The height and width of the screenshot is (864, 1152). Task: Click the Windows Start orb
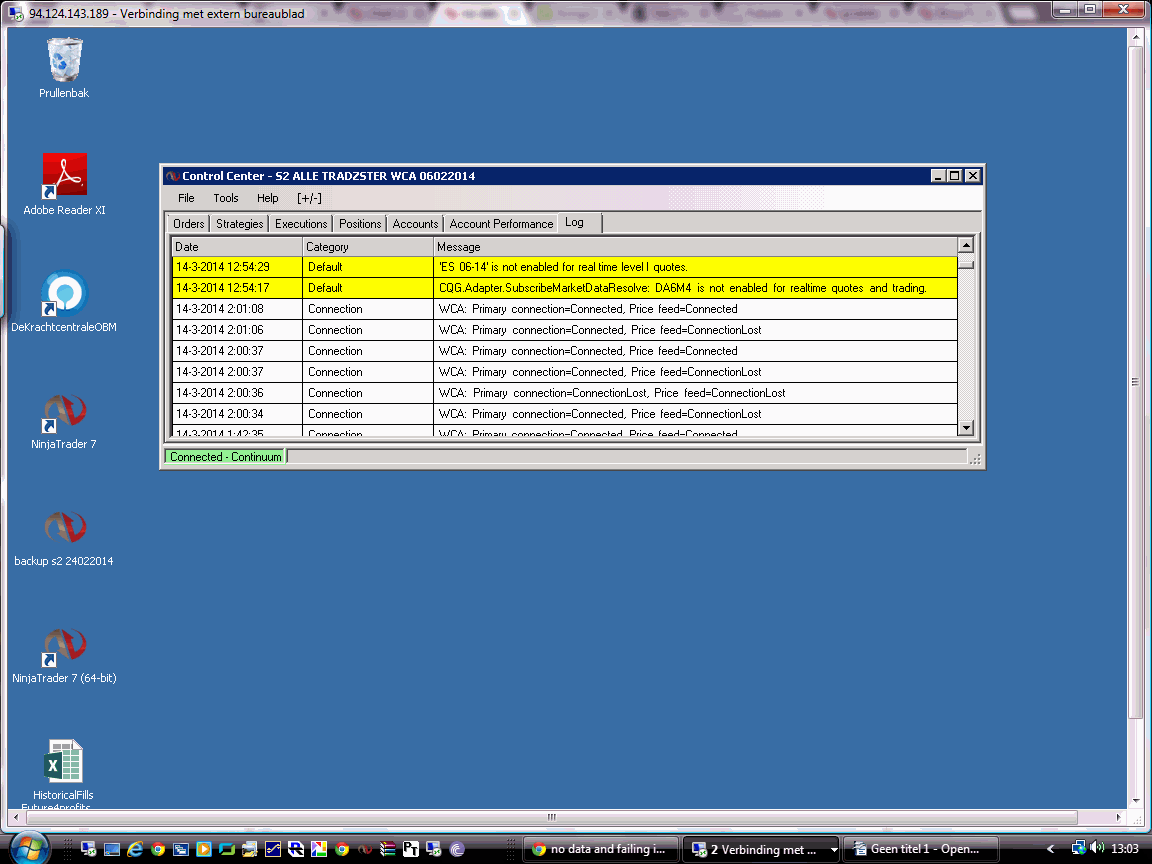[29, 849]
